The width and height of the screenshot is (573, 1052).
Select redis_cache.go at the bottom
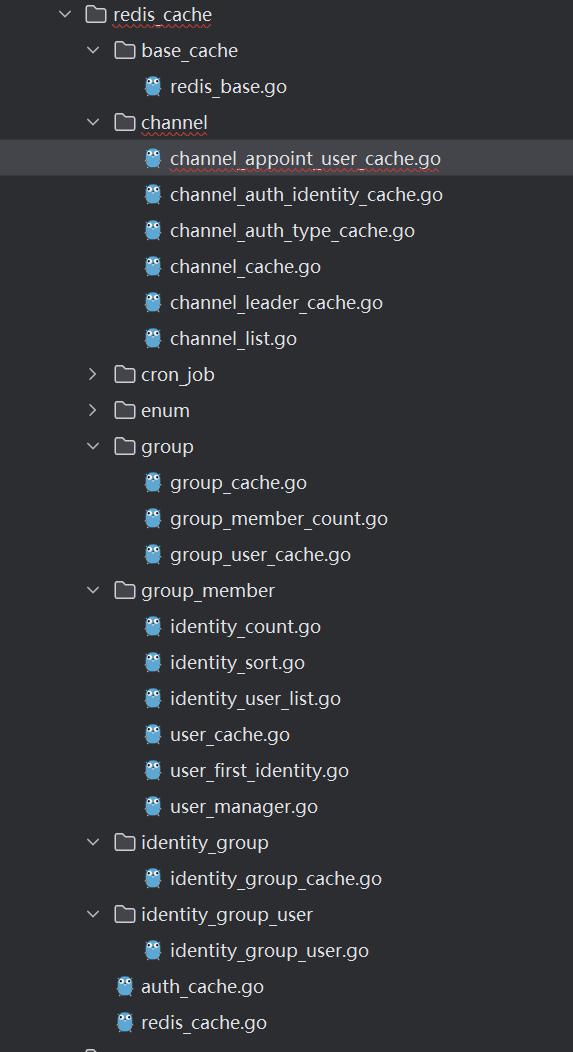[204, 1022]
